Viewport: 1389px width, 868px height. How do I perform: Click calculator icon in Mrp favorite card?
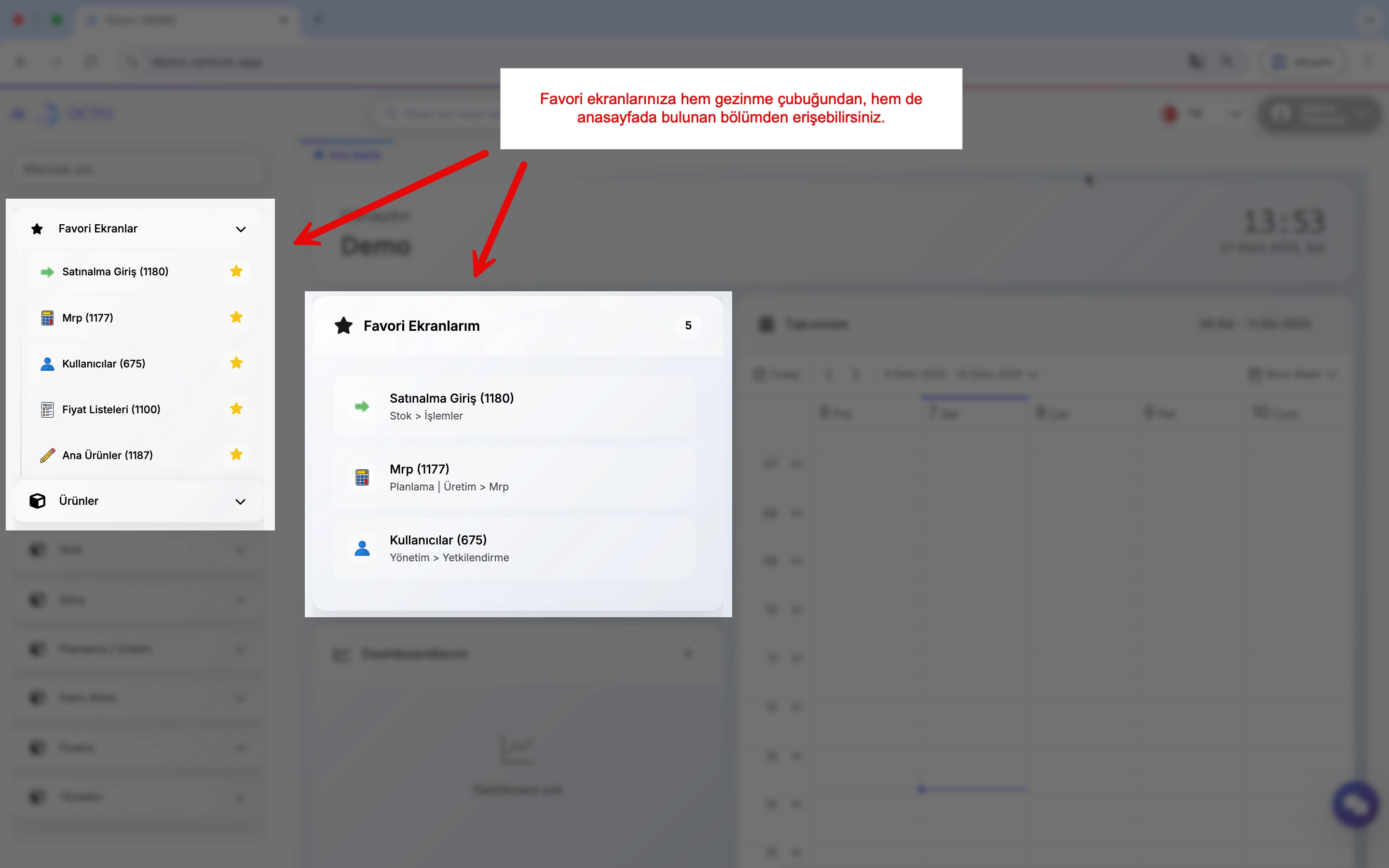(362, 477)
